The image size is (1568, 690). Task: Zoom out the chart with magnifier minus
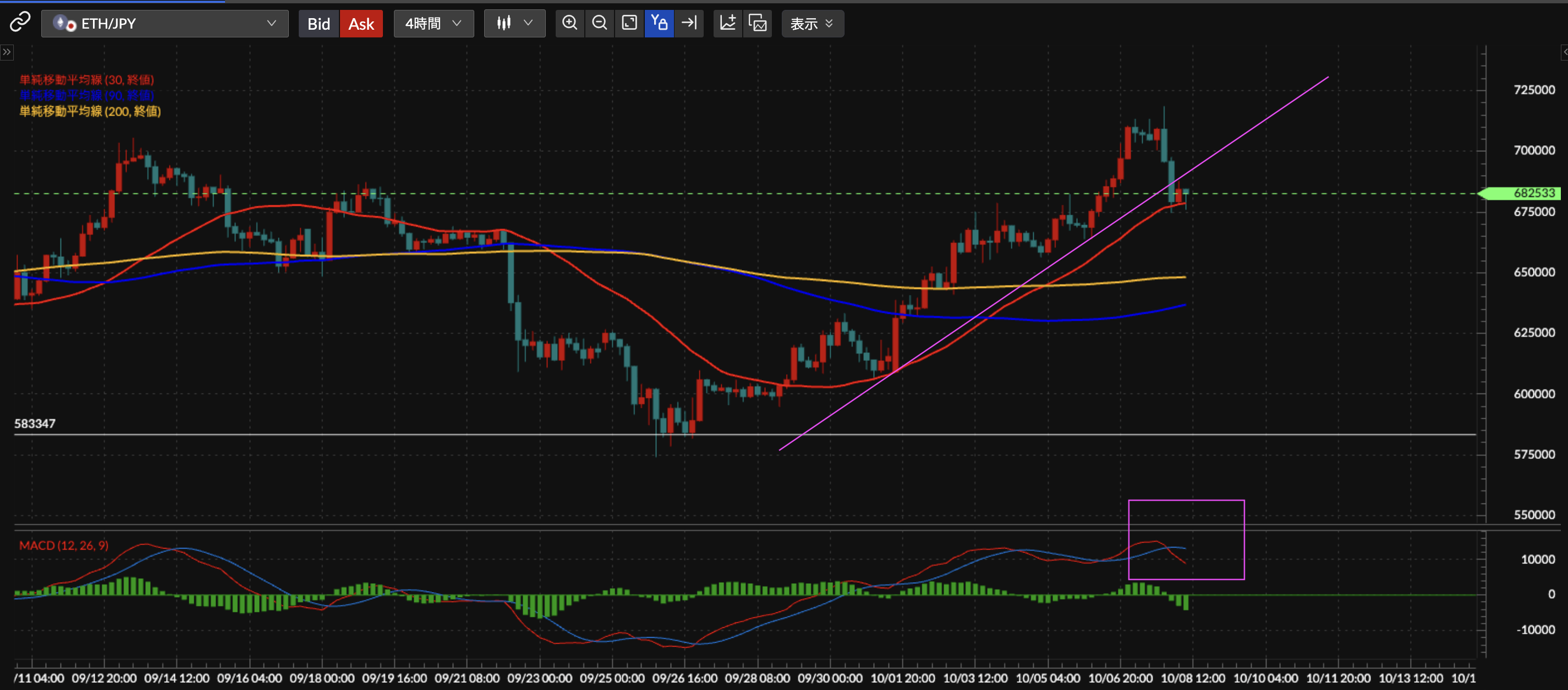600,23
